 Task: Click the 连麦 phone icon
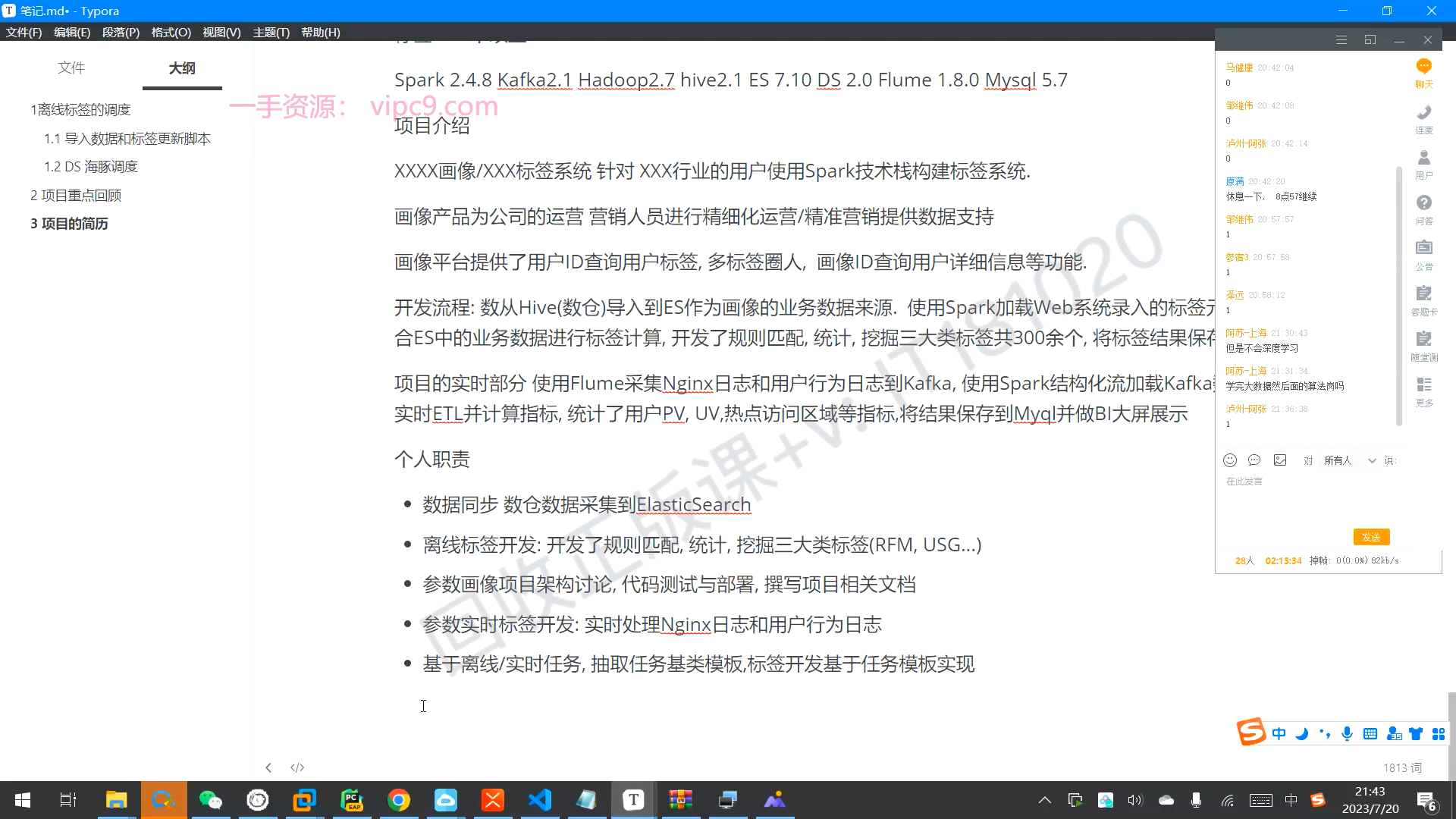[x=1423, y=113]
